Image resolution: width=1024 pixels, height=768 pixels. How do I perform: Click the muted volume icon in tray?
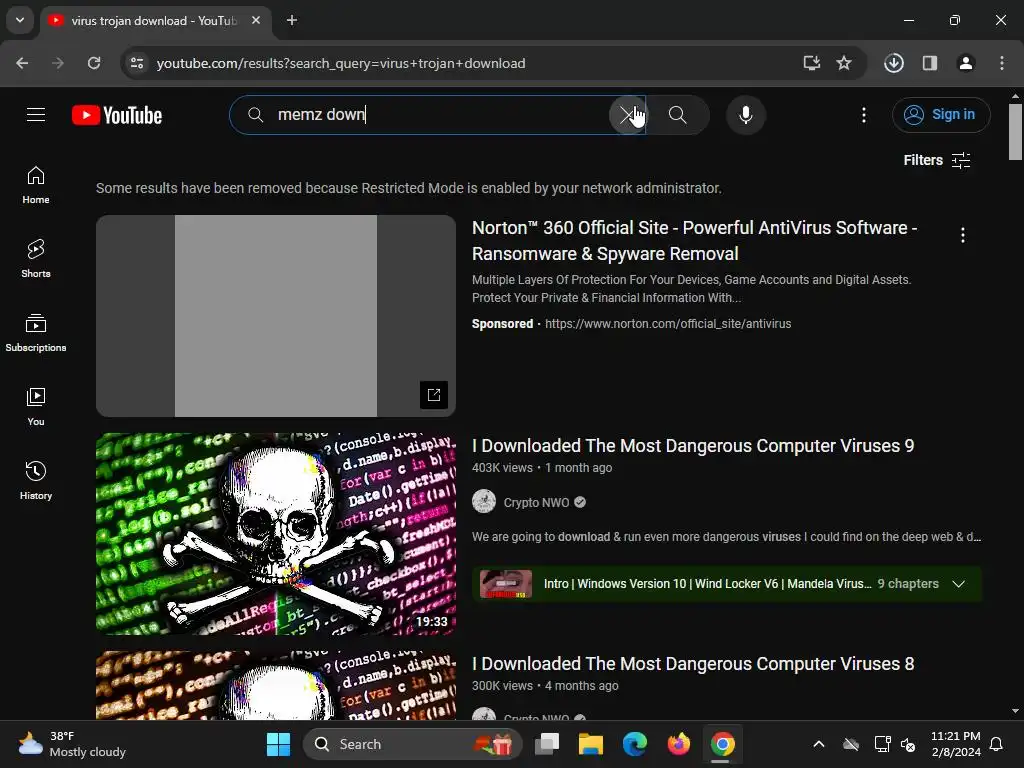[x=908, y=744]
